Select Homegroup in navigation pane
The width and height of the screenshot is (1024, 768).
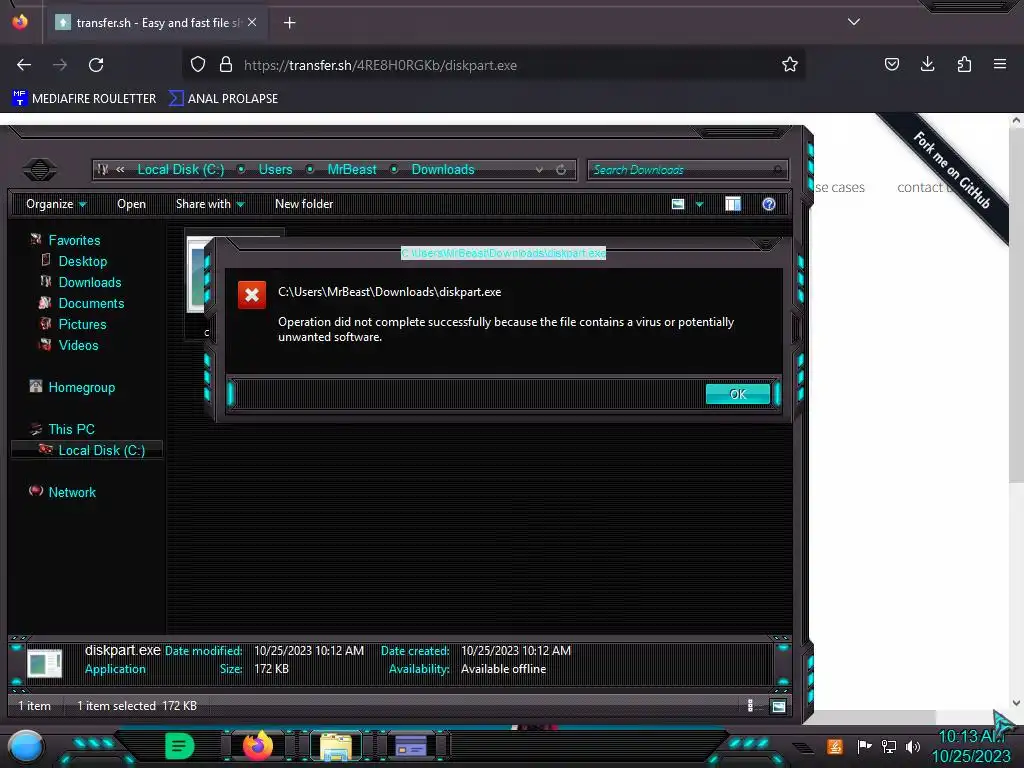81,387
